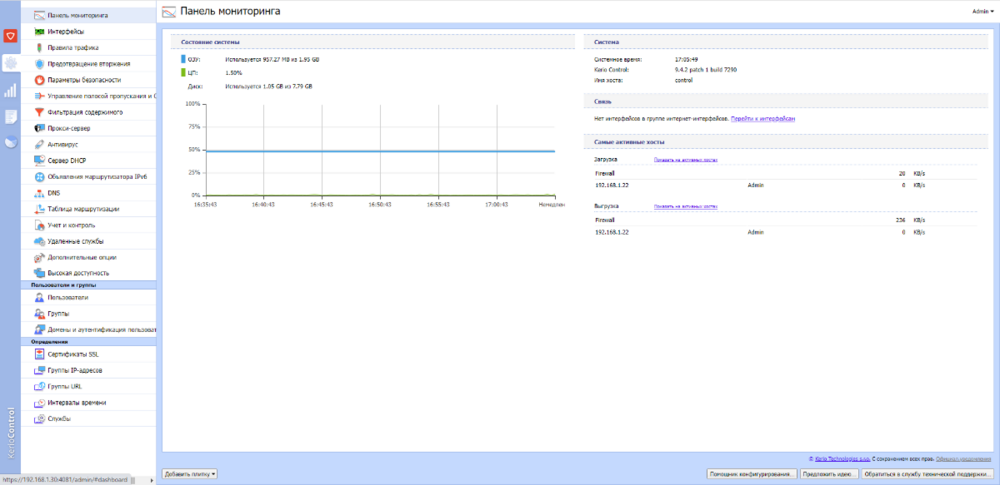The height and width of the screenshot is (485, 1000).
Task: Click Перейти к интерфейсам link
Action: tap(763, 119)
